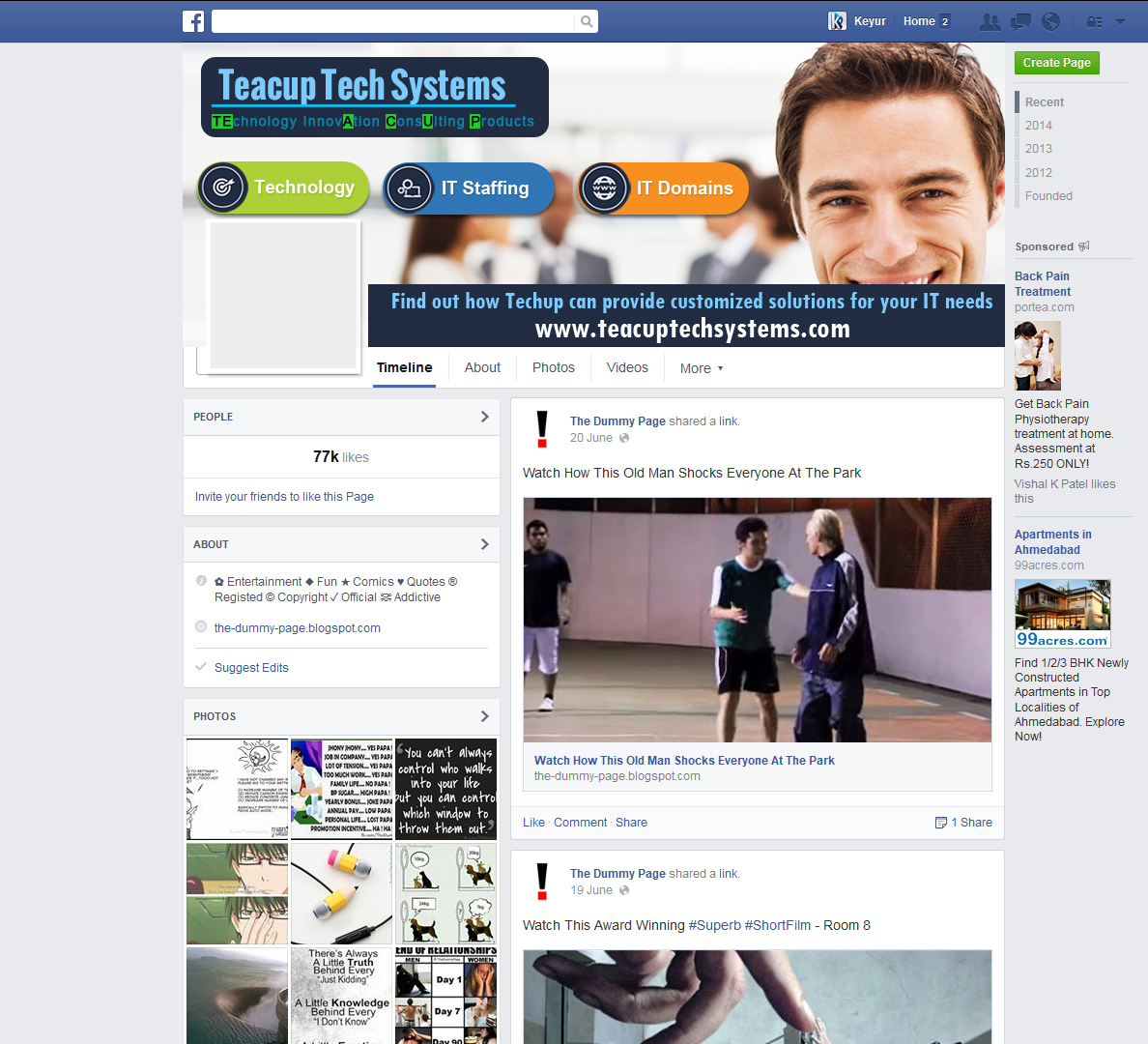This screenshot has width=1148, height=1044.
Task: Click the Facebook logo icon
Action: [x=193, y=20]
